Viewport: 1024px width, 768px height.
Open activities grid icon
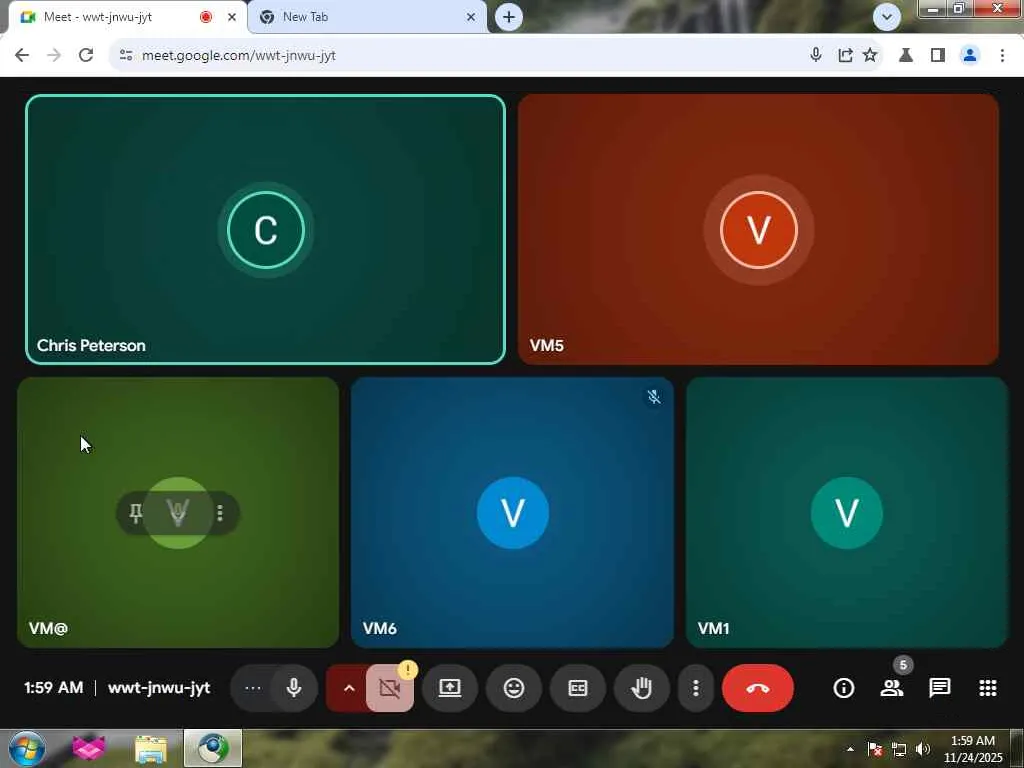(x=988, y=688)
